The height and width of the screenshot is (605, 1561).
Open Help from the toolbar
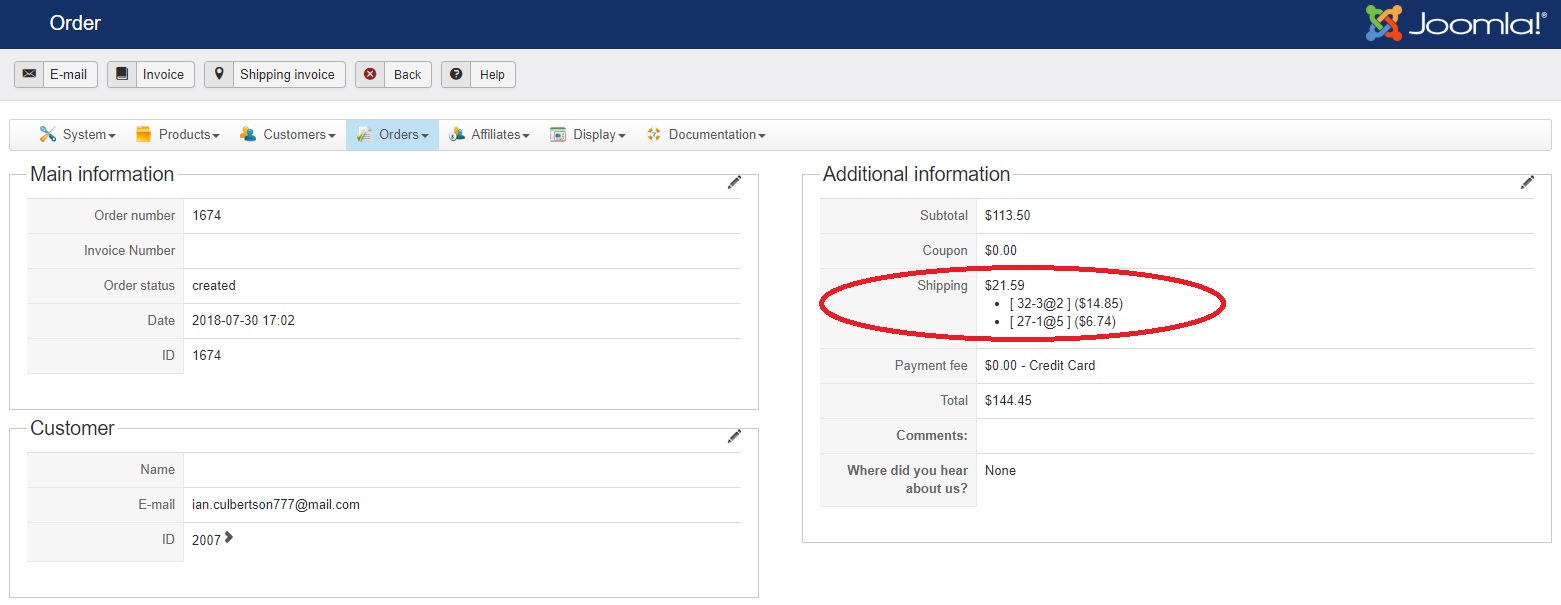click(x=478, y=74)
